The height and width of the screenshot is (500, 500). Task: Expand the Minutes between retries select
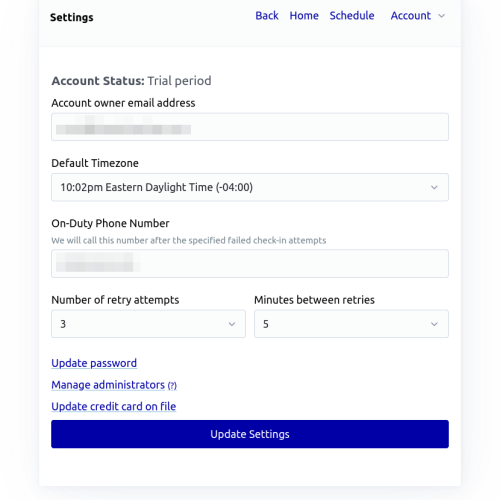tap(351, 324)
